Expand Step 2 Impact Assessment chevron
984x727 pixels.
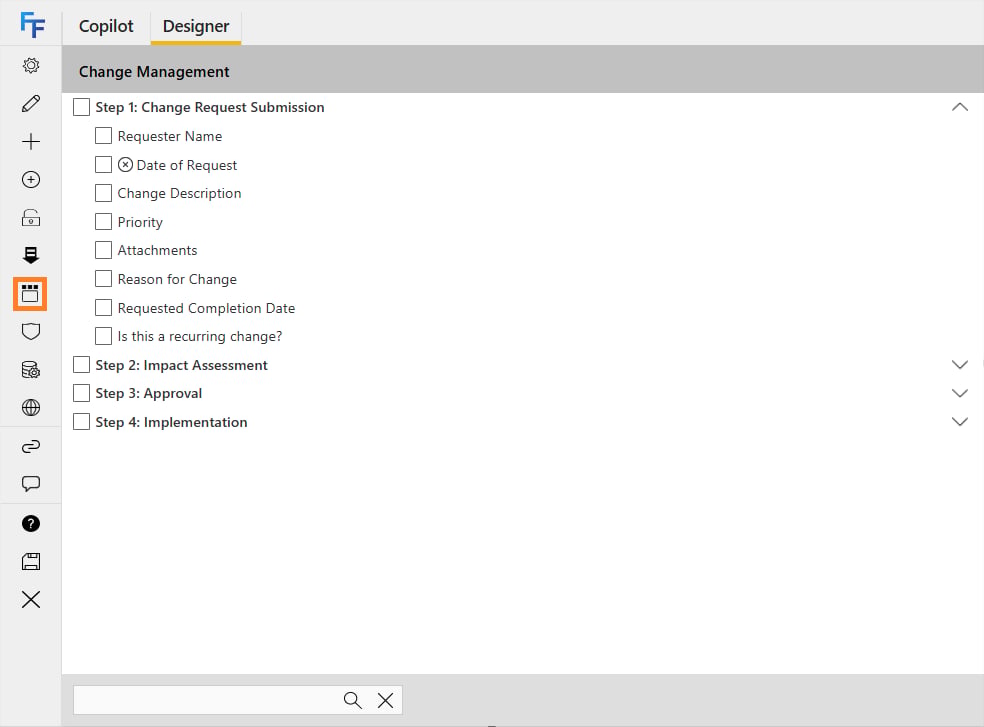tap(960, 365)
